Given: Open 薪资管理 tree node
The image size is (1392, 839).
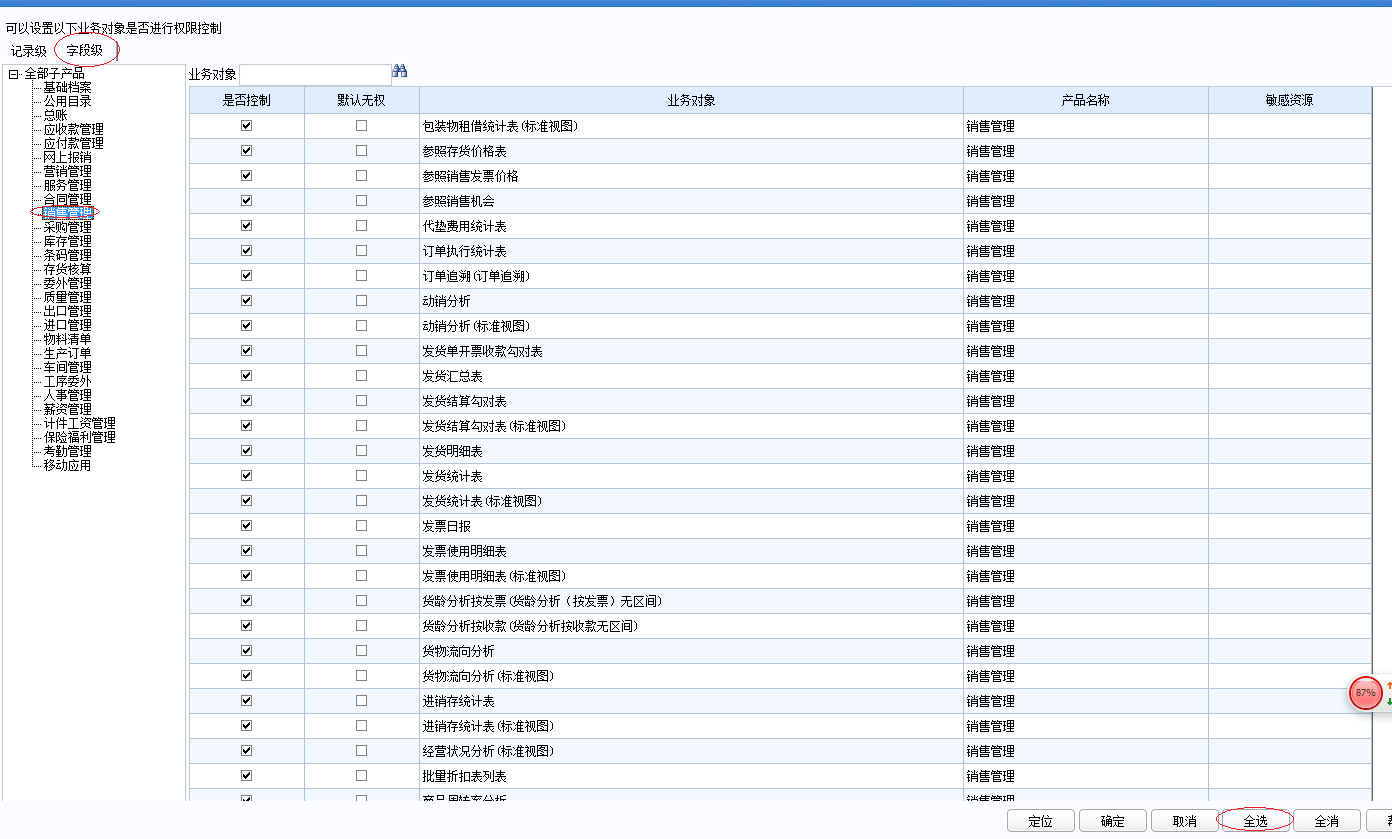Looking at the screenshot, I should (x=67, y=409).
